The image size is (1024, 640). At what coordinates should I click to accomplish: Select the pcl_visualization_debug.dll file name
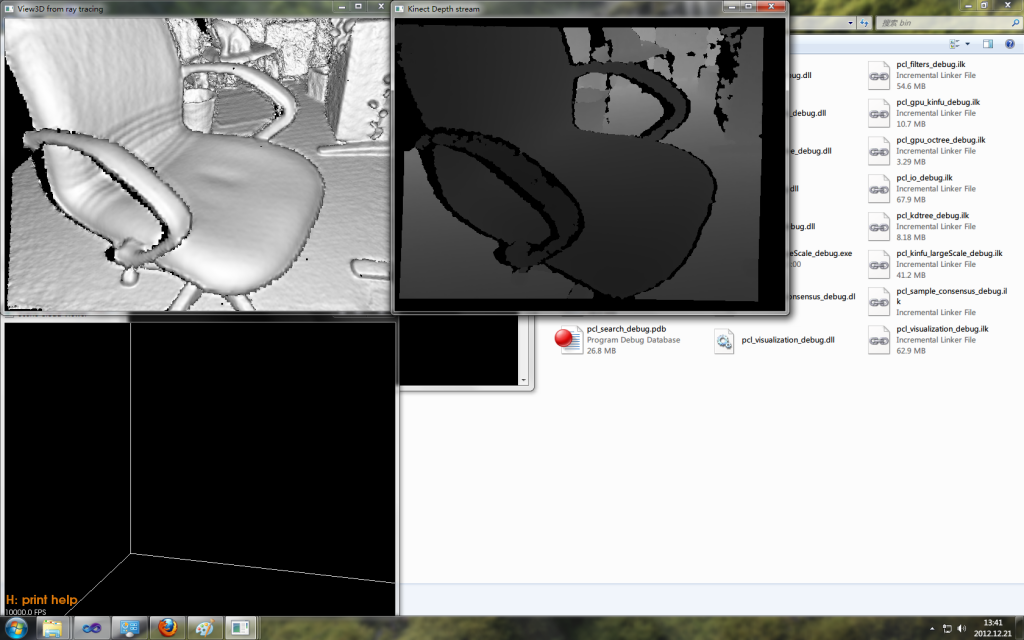(x=788, y=340)
